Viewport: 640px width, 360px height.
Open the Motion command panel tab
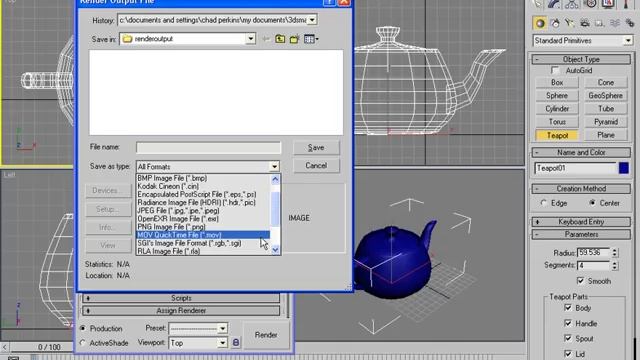click(590, 4)
